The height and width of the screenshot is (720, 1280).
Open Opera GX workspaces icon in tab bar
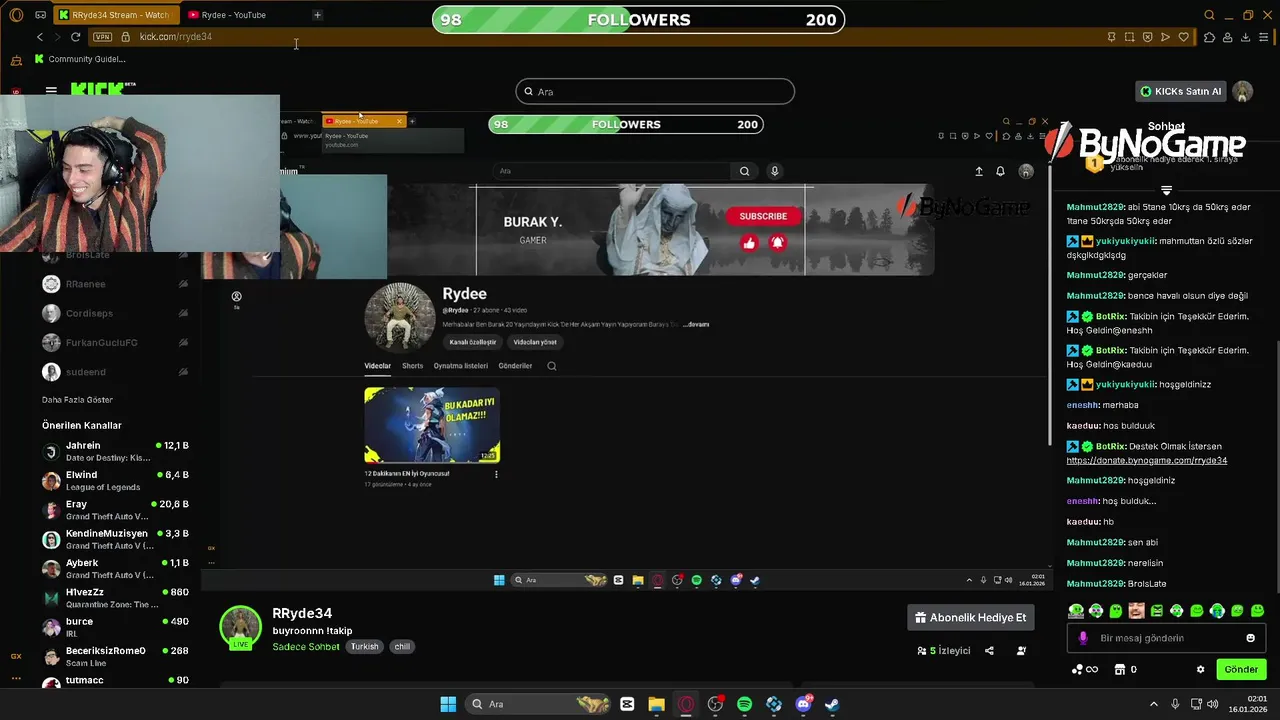pyautogui.click(x=40, y=15)
